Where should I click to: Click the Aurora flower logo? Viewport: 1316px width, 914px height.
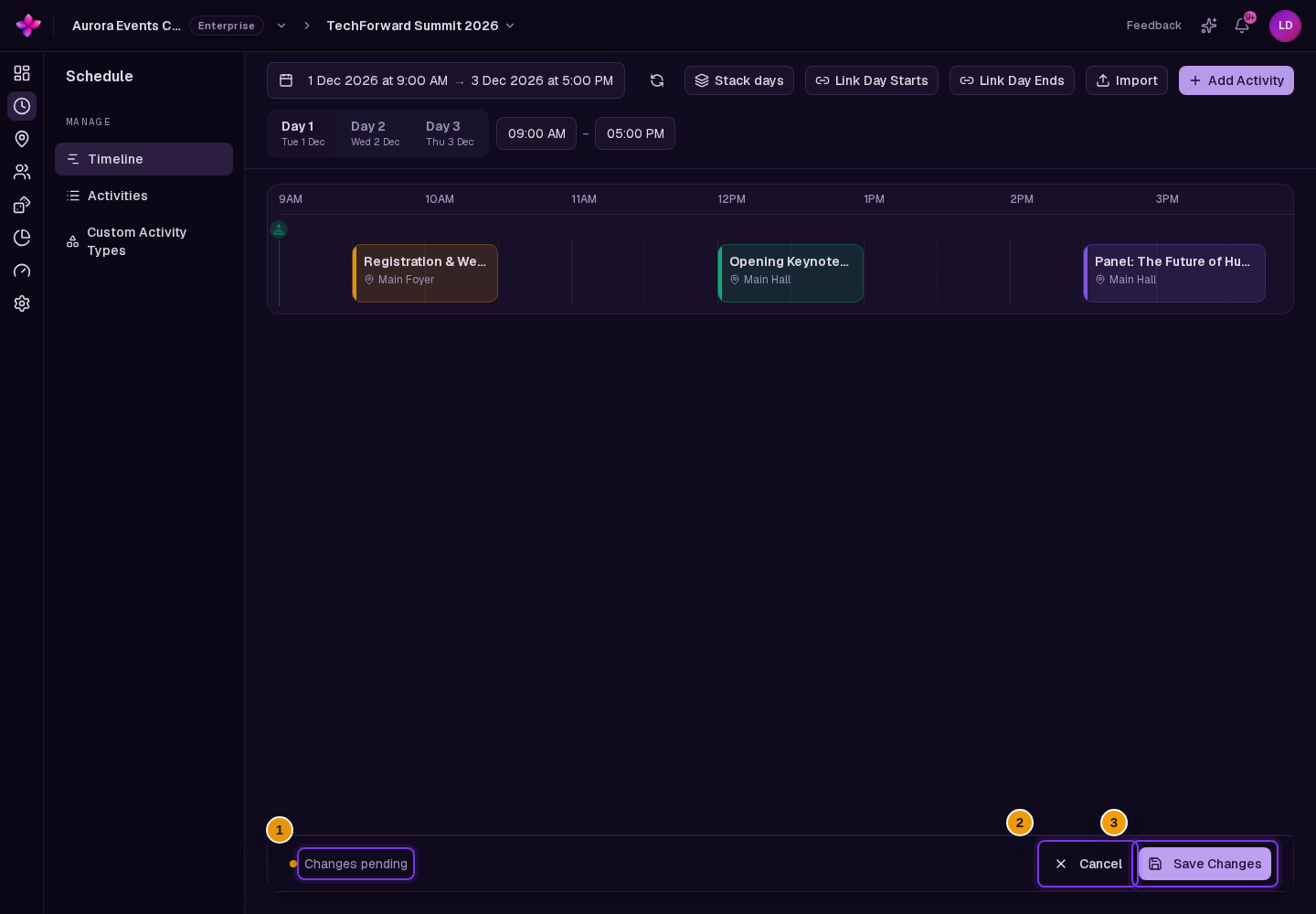tap(28, 26)
